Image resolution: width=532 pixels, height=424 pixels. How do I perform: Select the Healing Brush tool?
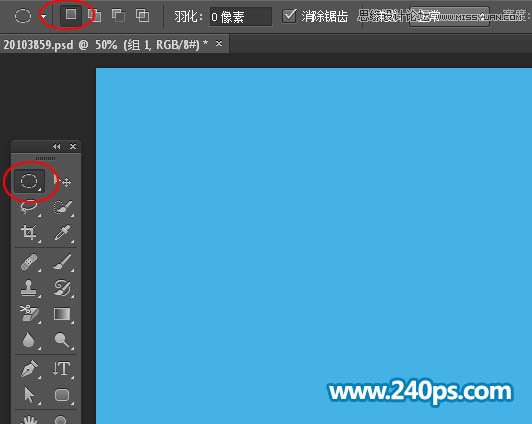[29, 262]
